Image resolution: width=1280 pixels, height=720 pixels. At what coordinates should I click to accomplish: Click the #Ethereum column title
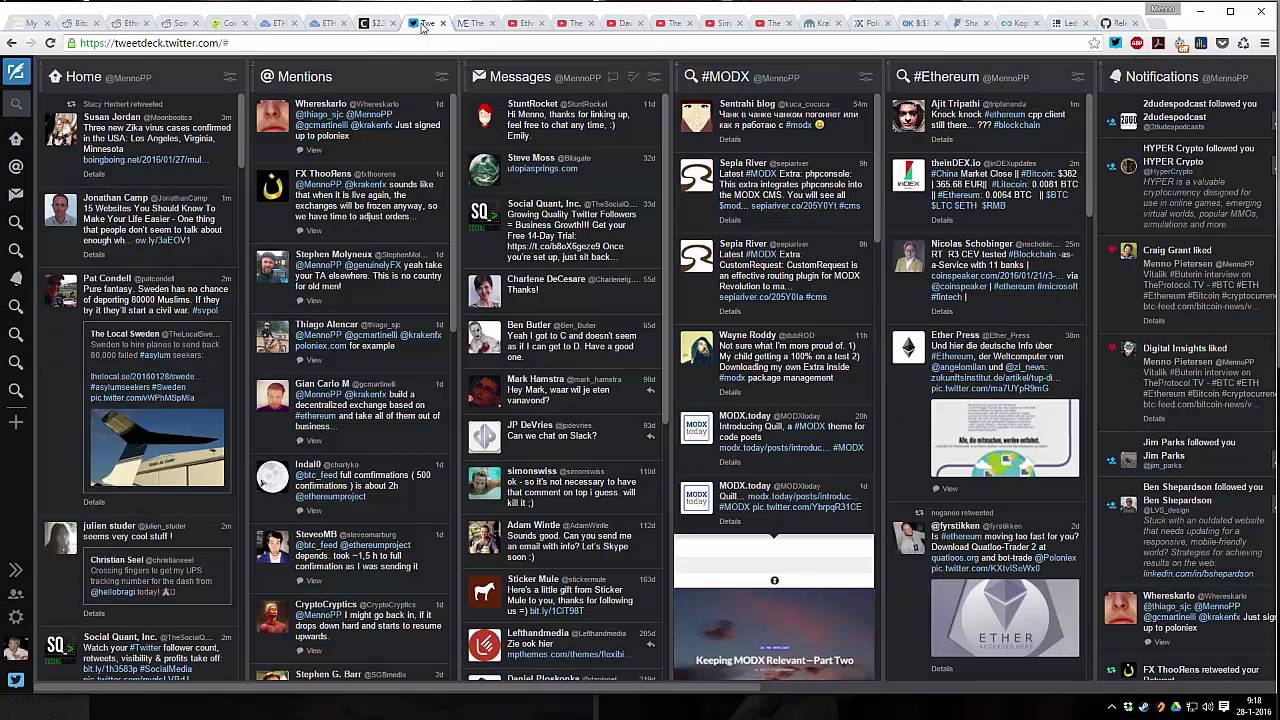pyautogui.click(x=946, y=77)
